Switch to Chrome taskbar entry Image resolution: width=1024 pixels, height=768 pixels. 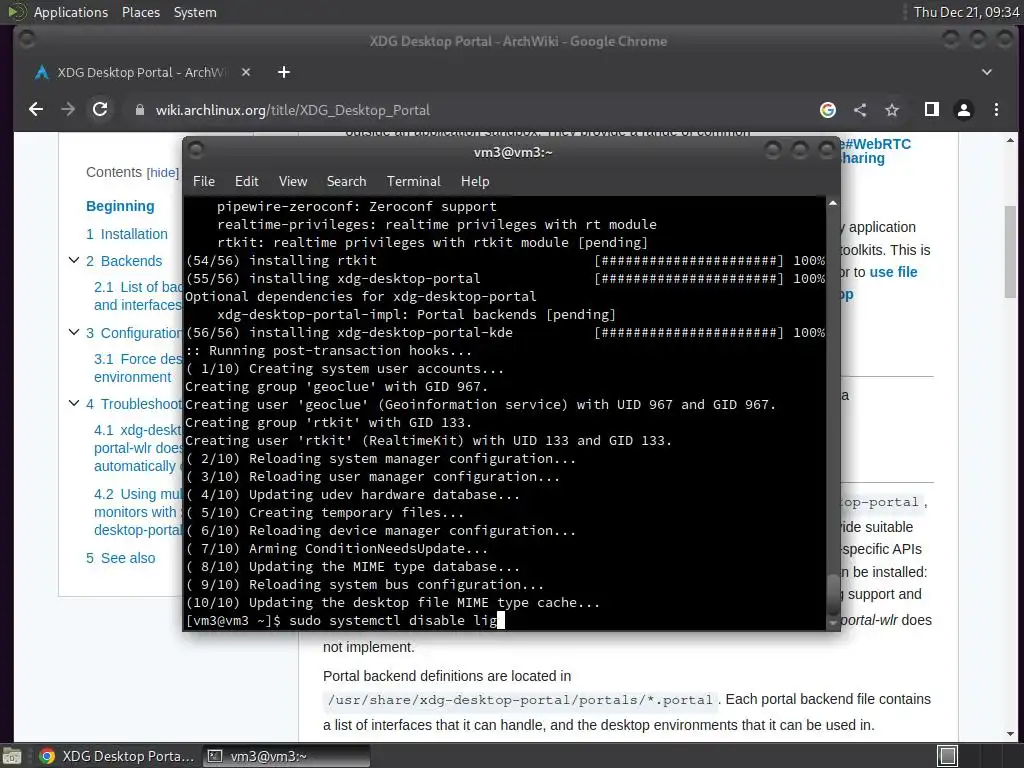point(116,756)
